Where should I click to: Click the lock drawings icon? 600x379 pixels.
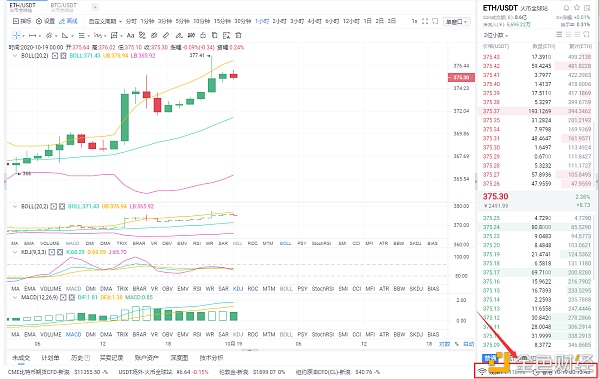tap(203, 36)
